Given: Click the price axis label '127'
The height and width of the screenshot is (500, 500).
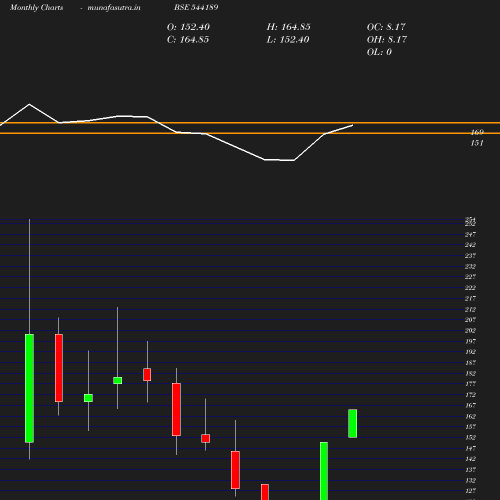Looking at the screenshot, I should point(470,491).
